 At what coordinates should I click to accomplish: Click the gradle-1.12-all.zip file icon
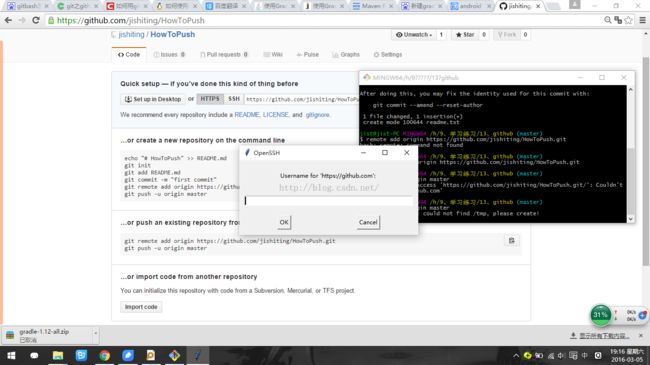pyautogui.click(x=10, y=335)
